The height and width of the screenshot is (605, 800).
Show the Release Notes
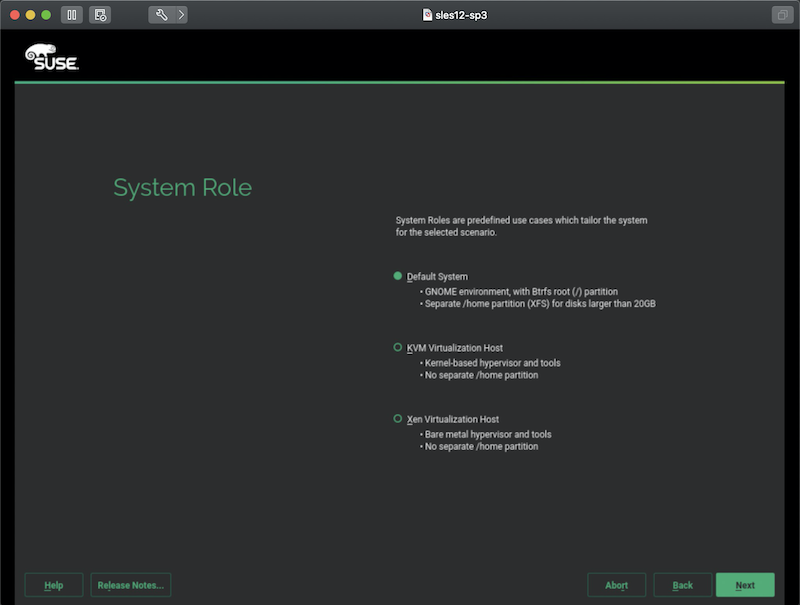131,585
